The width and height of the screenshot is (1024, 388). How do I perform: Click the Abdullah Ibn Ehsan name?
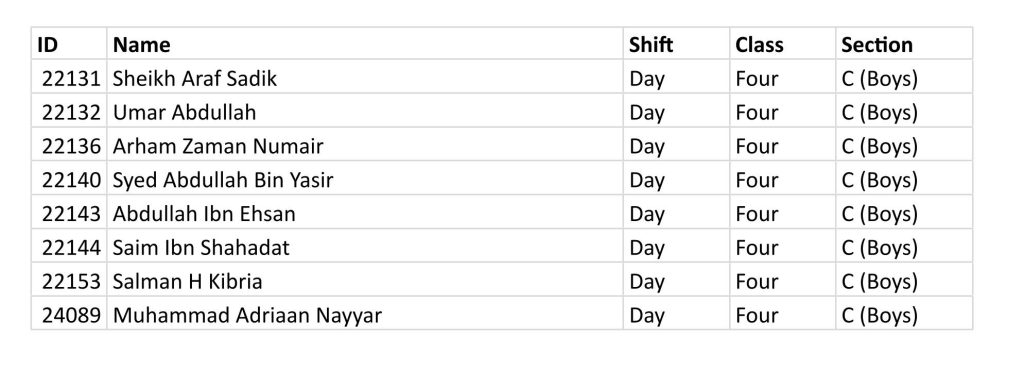click(x=204, y=214)
